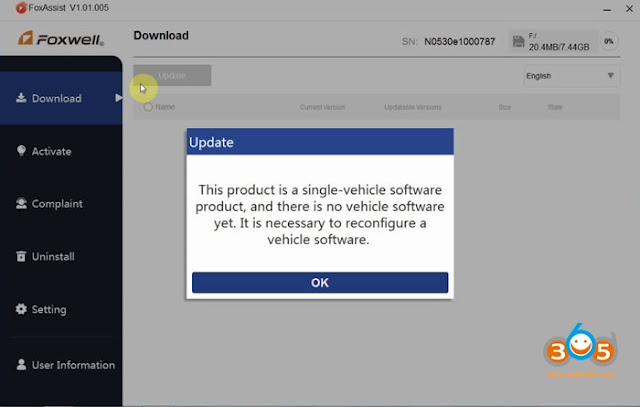Click the grey Update button
The width and height of the screenshot is (640, 407).
click(172, 76)
